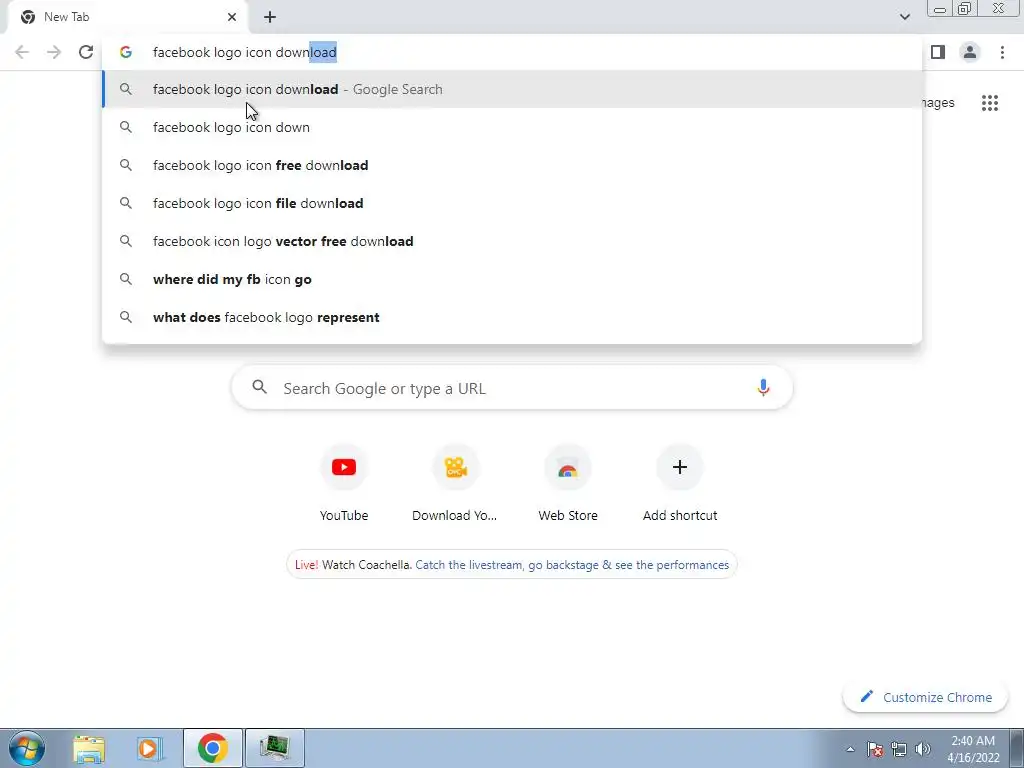Viewport: 1024px width, 768px height.
Task: Choose suggestion 'facebook logo icon download - Google Search'
Action: [512, 89]
